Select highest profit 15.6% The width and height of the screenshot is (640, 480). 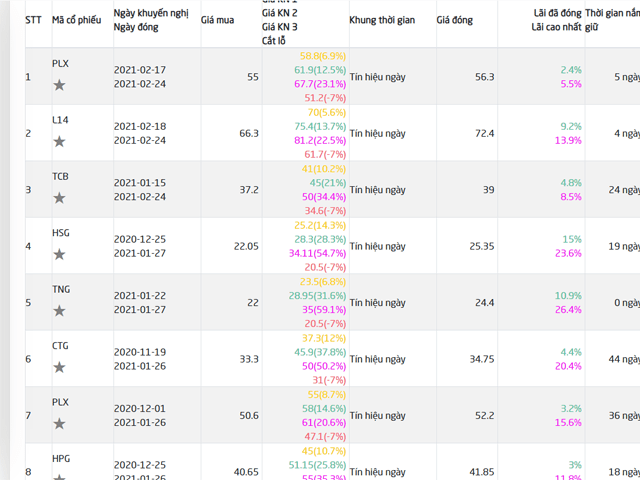[568, 422]
